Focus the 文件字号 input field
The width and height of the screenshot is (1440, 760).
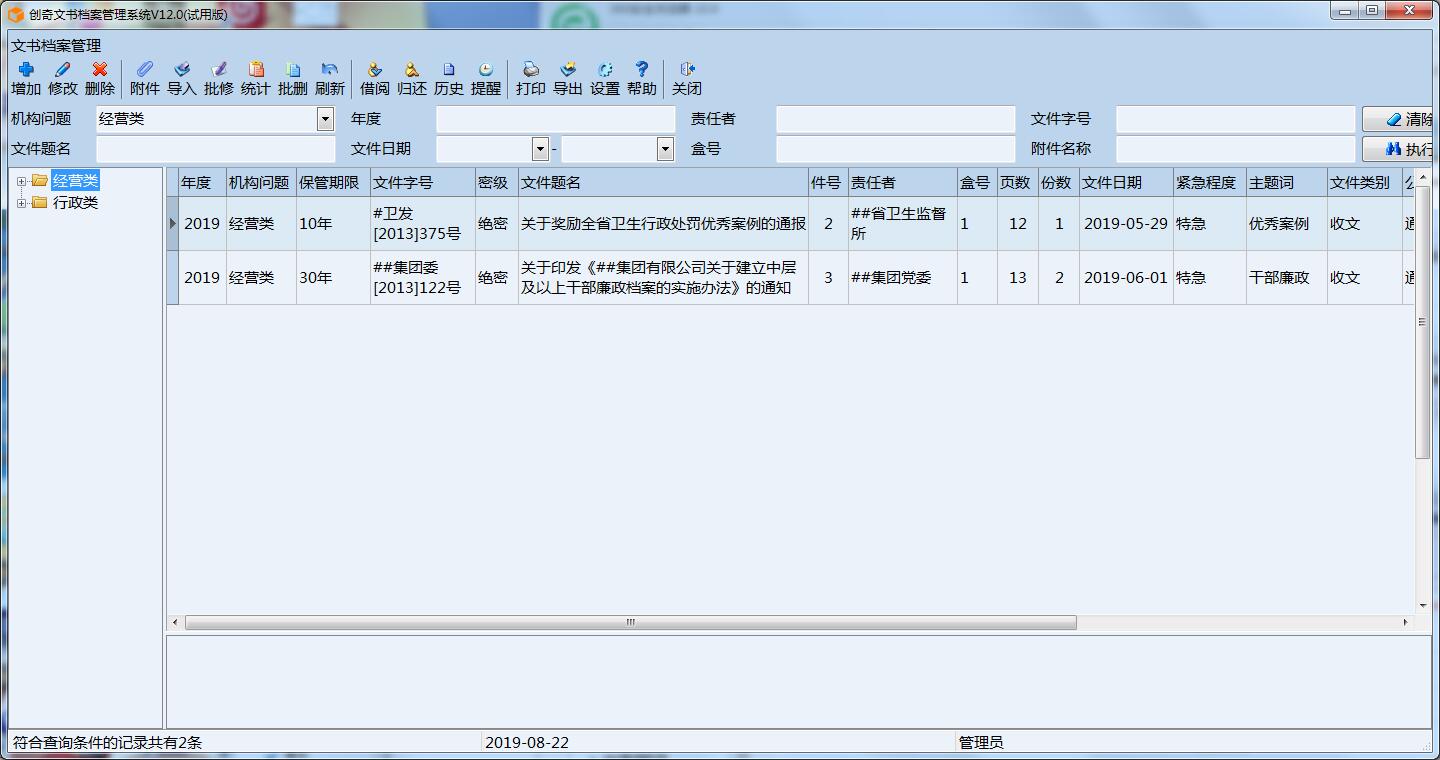pyautogui.click(x=1236, y=120)
